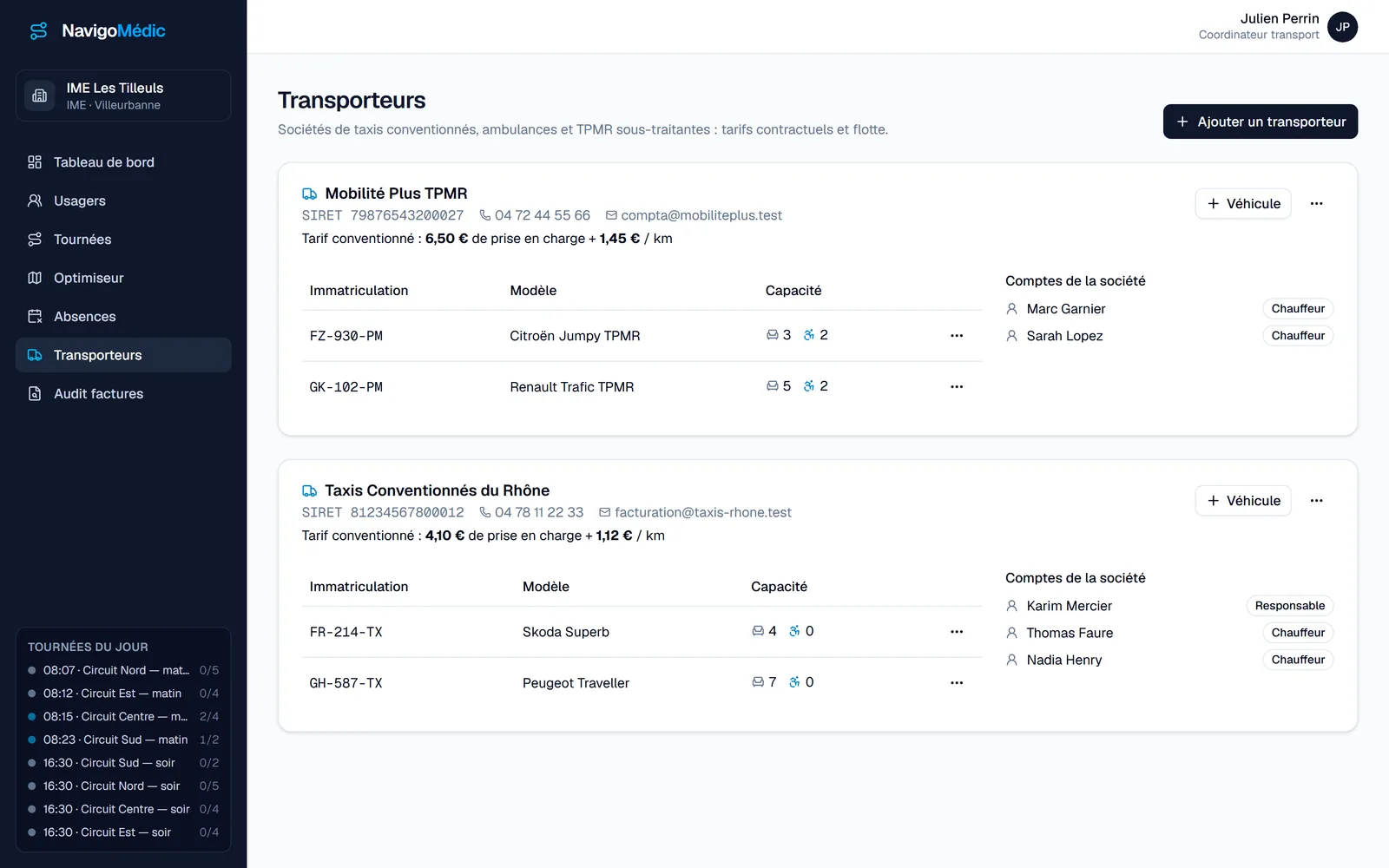Go to Tableau de bord

[x=123, y=162]
